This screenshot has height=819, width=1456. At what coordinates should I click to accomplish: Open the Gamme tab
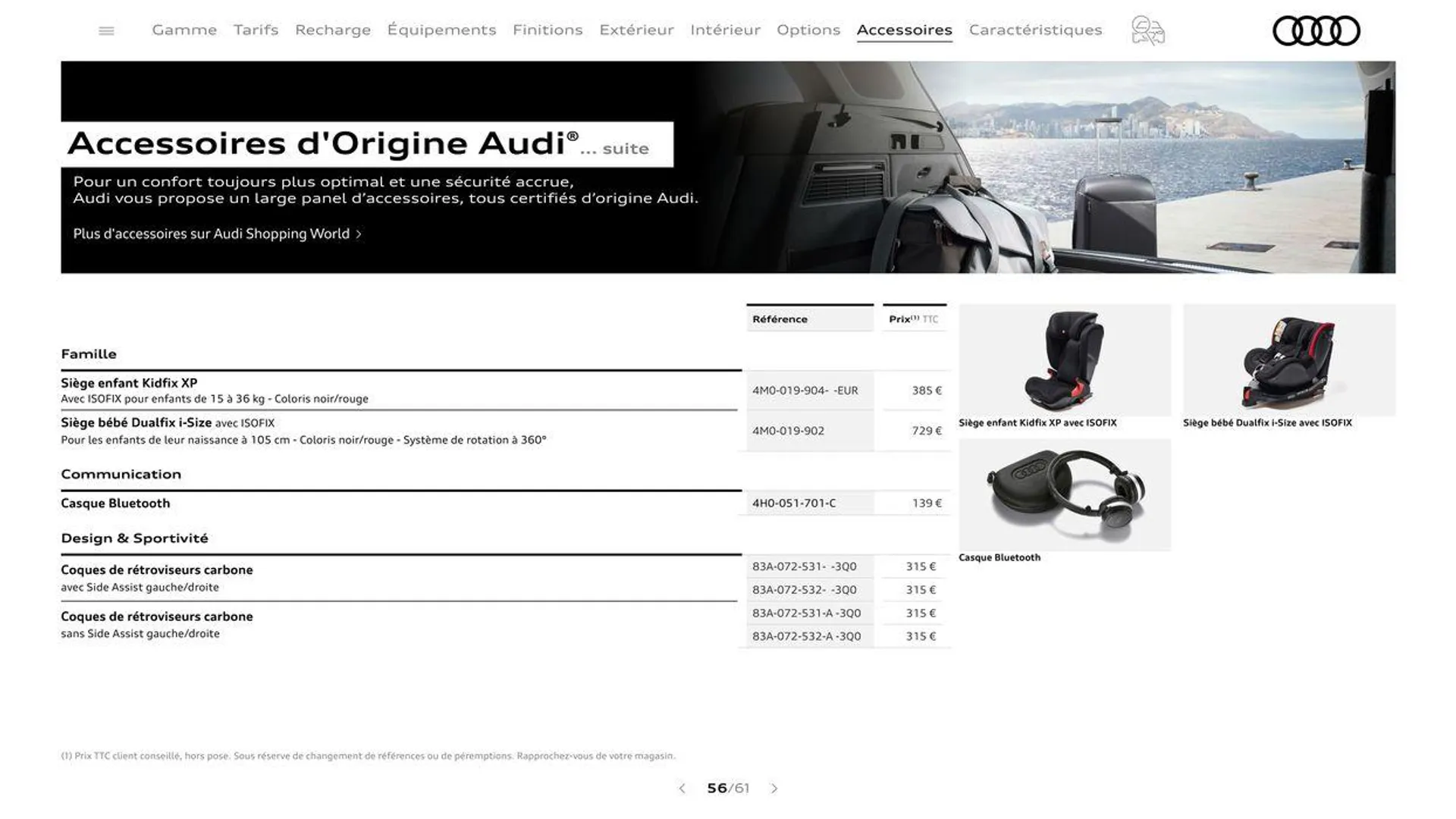tap(184, 30)
